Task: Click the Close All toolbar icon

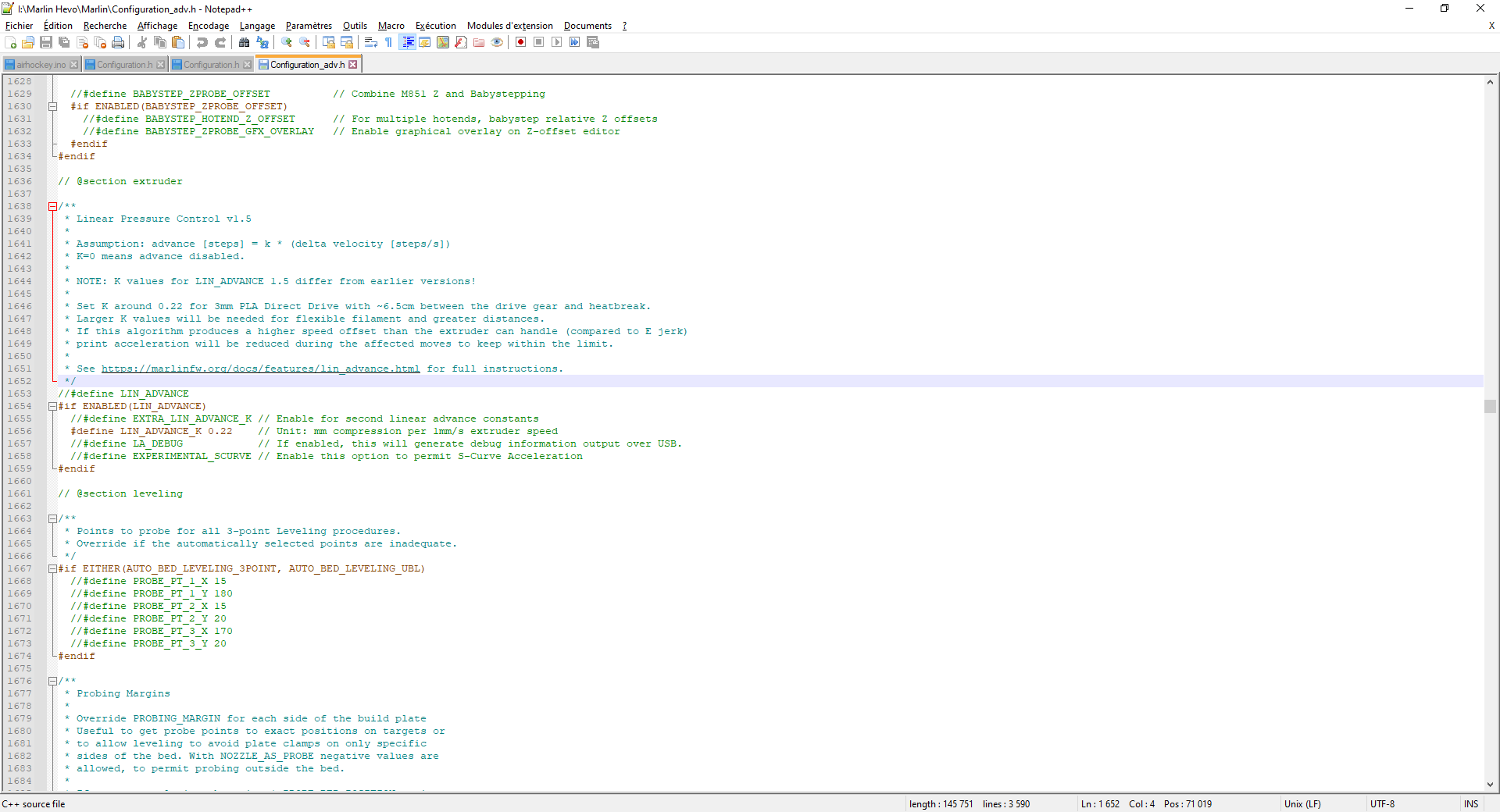Action: (x=100, y=42)
